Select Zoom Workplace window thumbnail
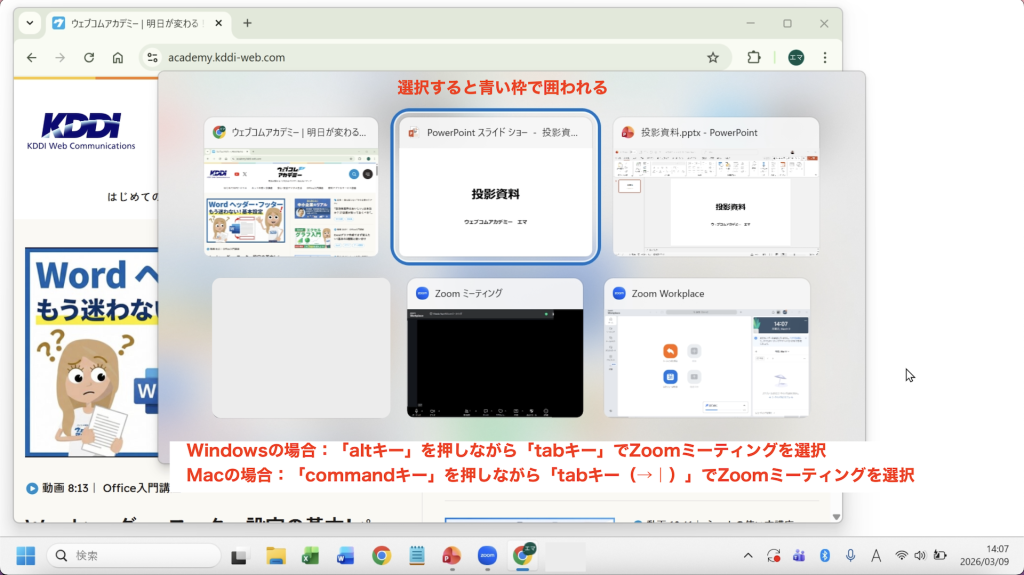 pyautogui.click(x=707, y=348)
